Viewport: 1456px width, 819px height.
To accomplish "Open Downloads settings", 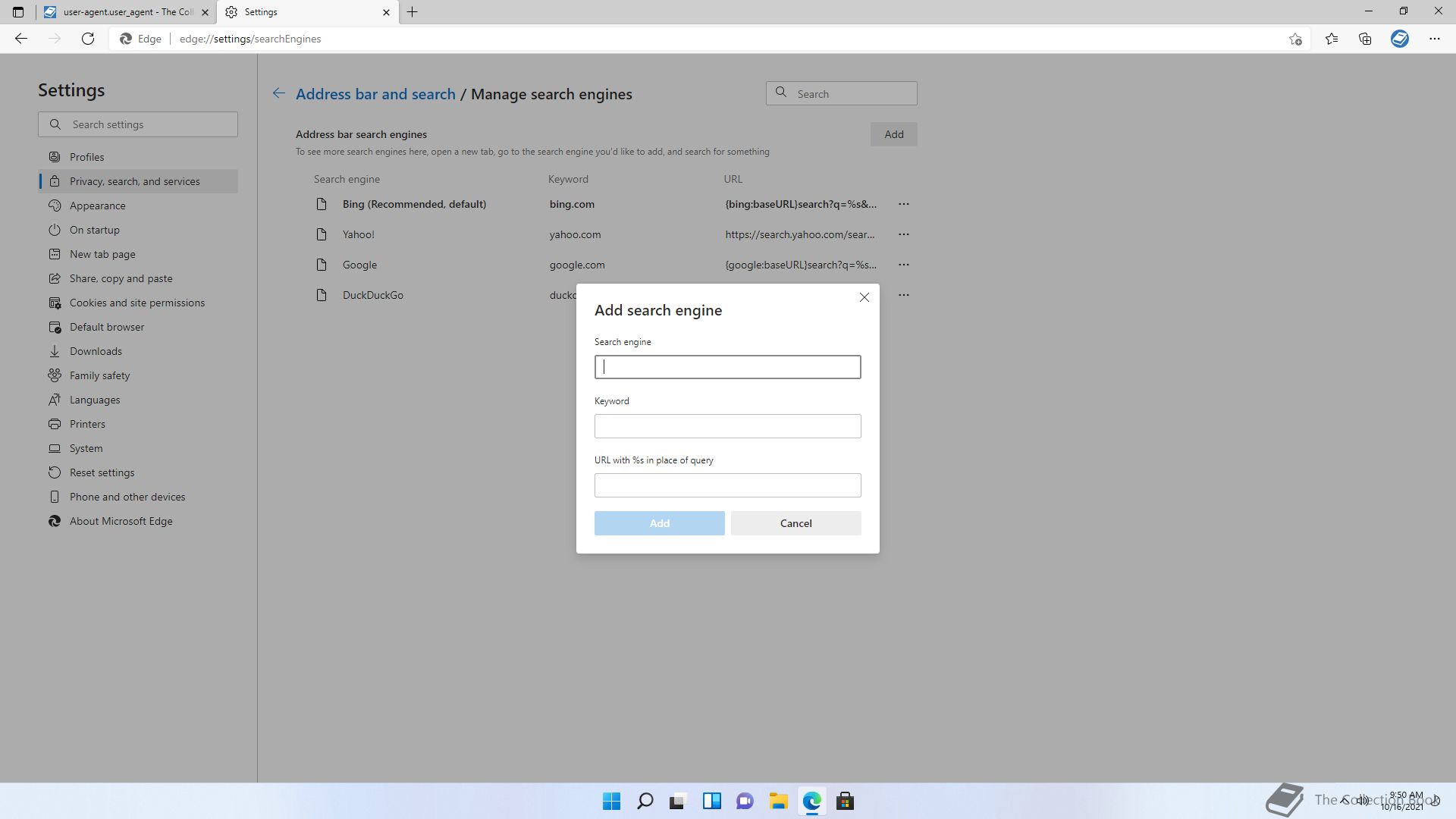I will (138, 351).
